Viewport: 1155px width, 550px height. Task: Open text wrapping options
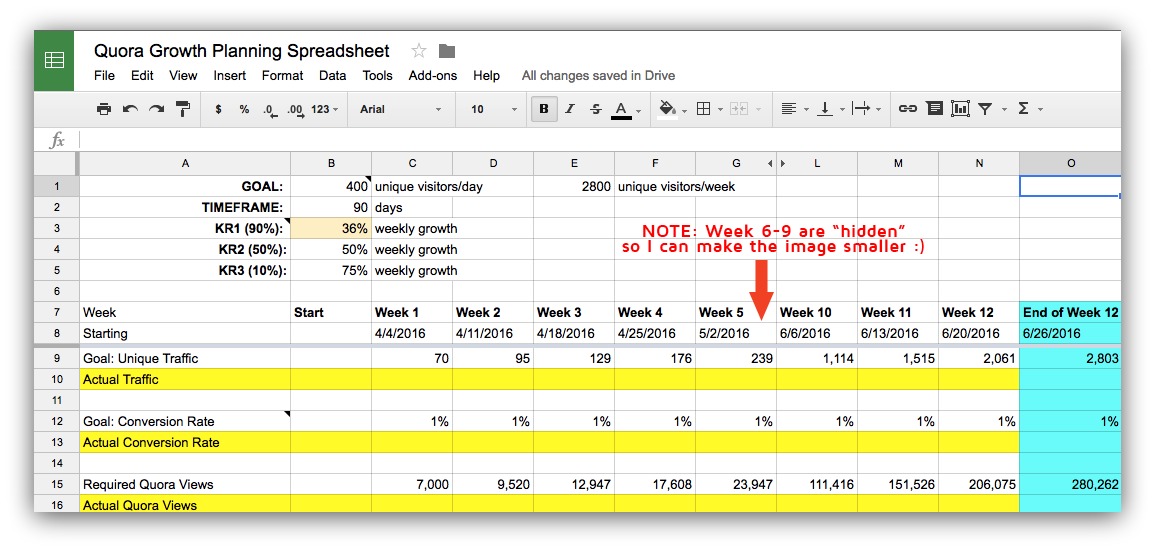click(x=860, y=109)
